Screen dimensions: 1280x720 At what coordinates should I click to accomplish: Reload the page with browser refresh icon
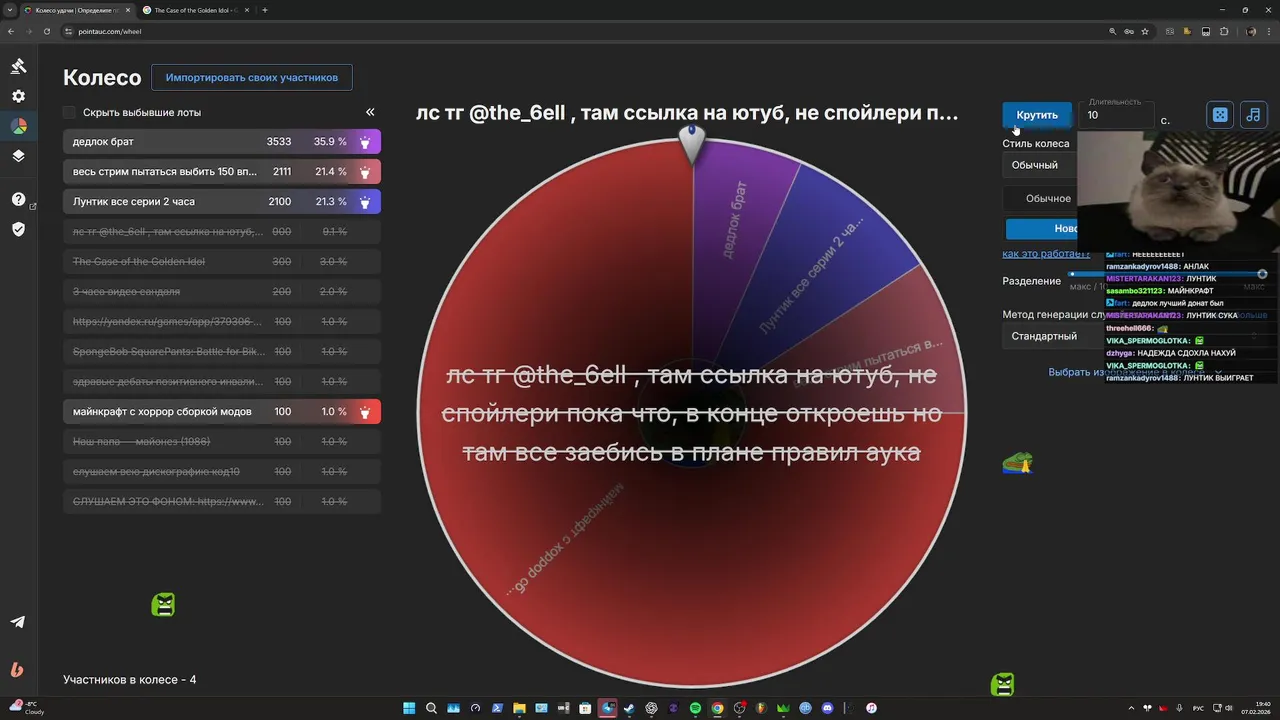pyautogui.click(x=45, y=31)
